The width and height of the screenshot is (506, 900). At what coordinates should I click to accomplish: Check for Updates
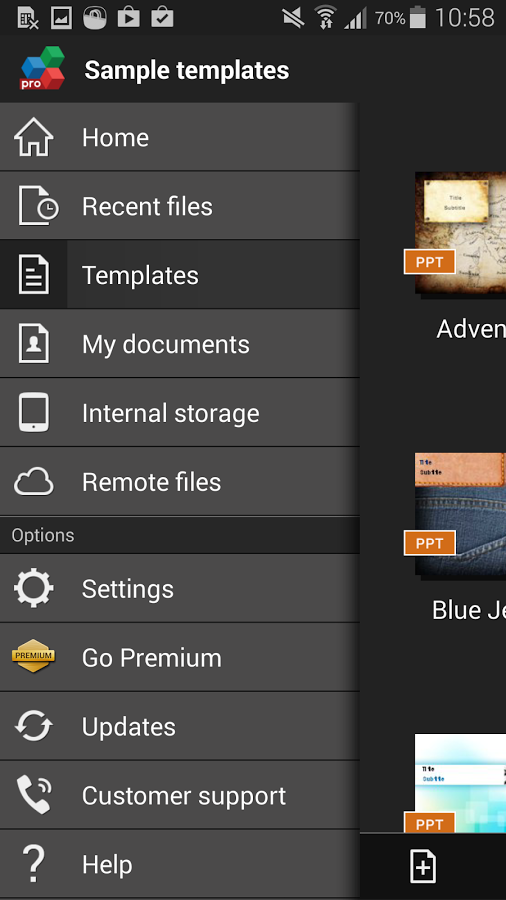(x=180, y=726)
